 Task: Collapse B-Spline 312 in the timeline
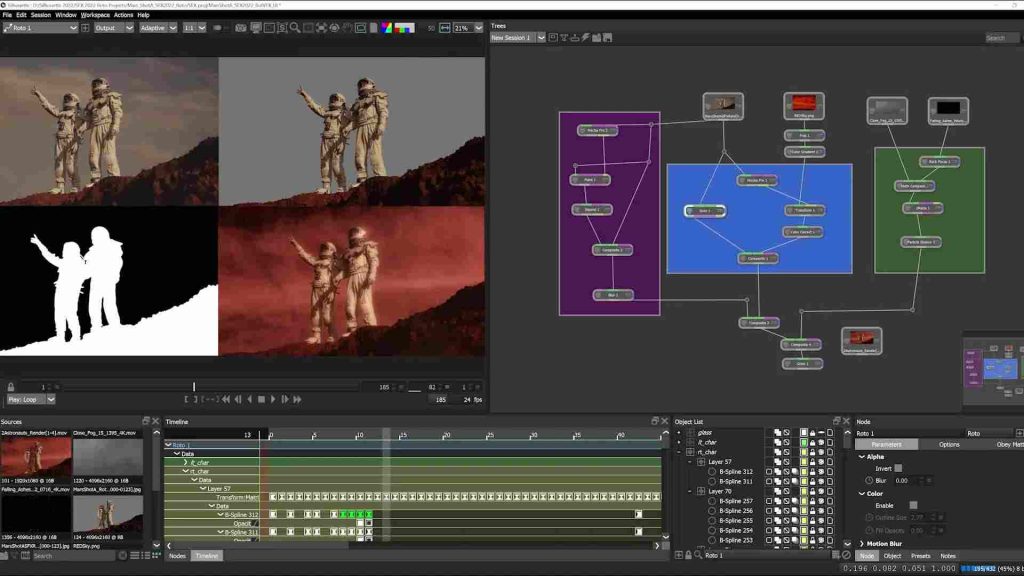(221, 515)
